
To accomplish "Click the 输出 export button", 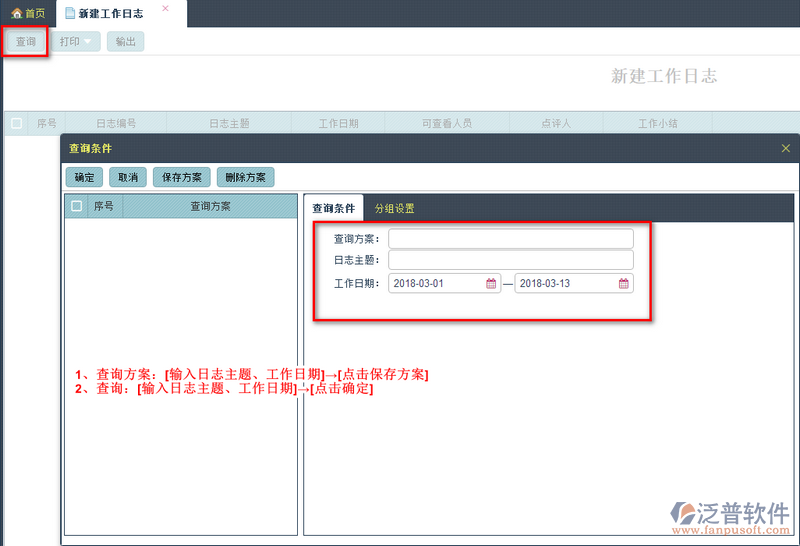I will [126, 41].
